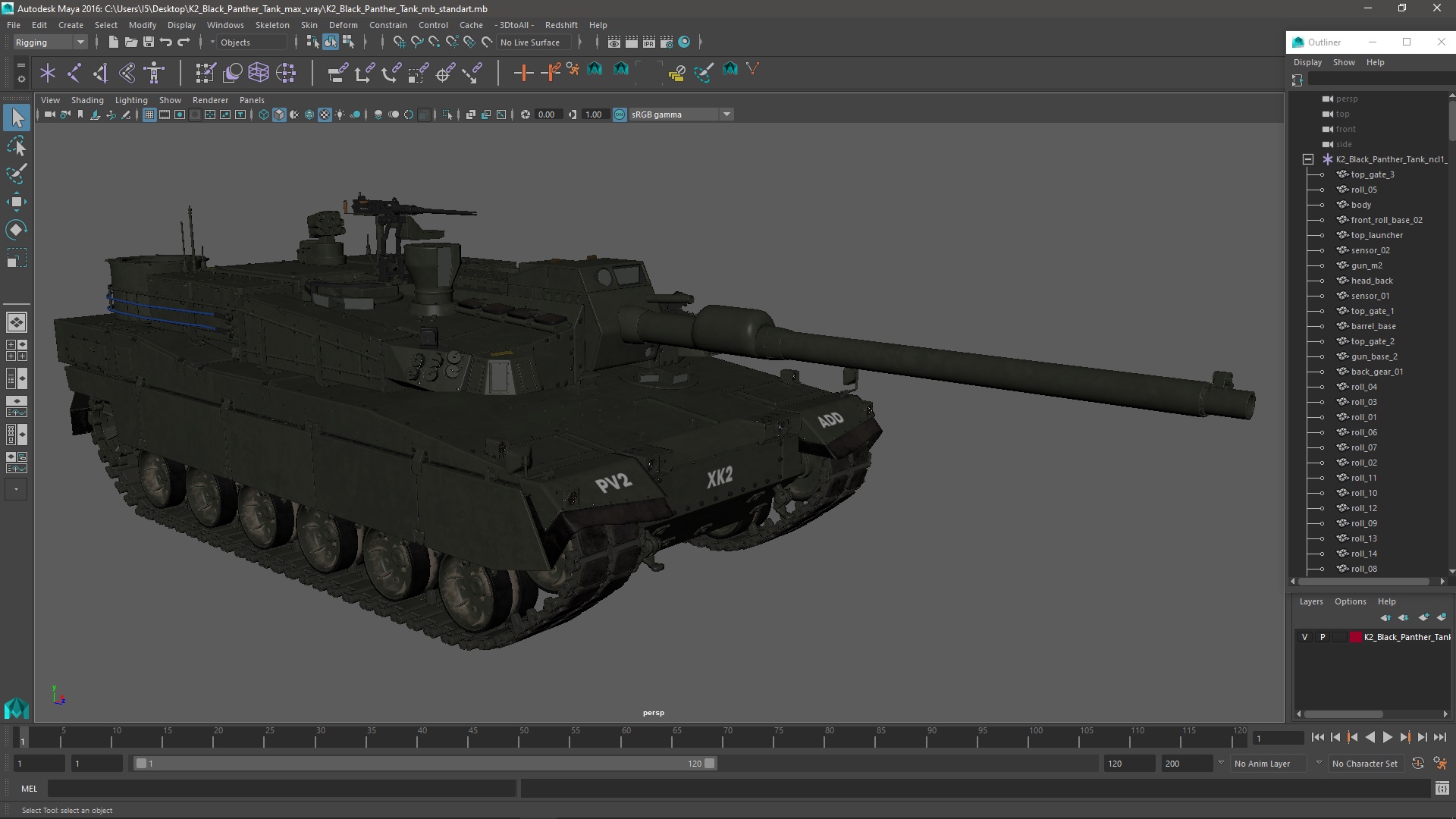Toggle use all lights icon in viewport

click(x=340, y=115)
